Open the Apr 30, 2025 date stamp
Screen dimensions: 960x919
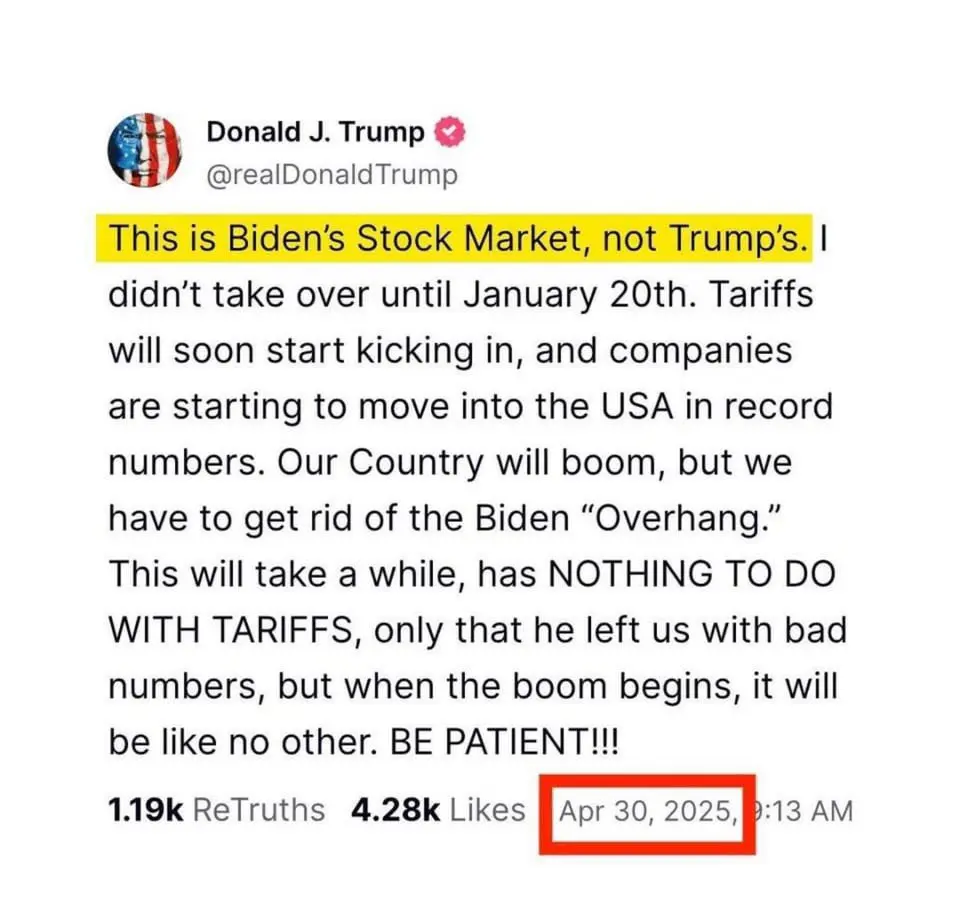pos(648,811)
